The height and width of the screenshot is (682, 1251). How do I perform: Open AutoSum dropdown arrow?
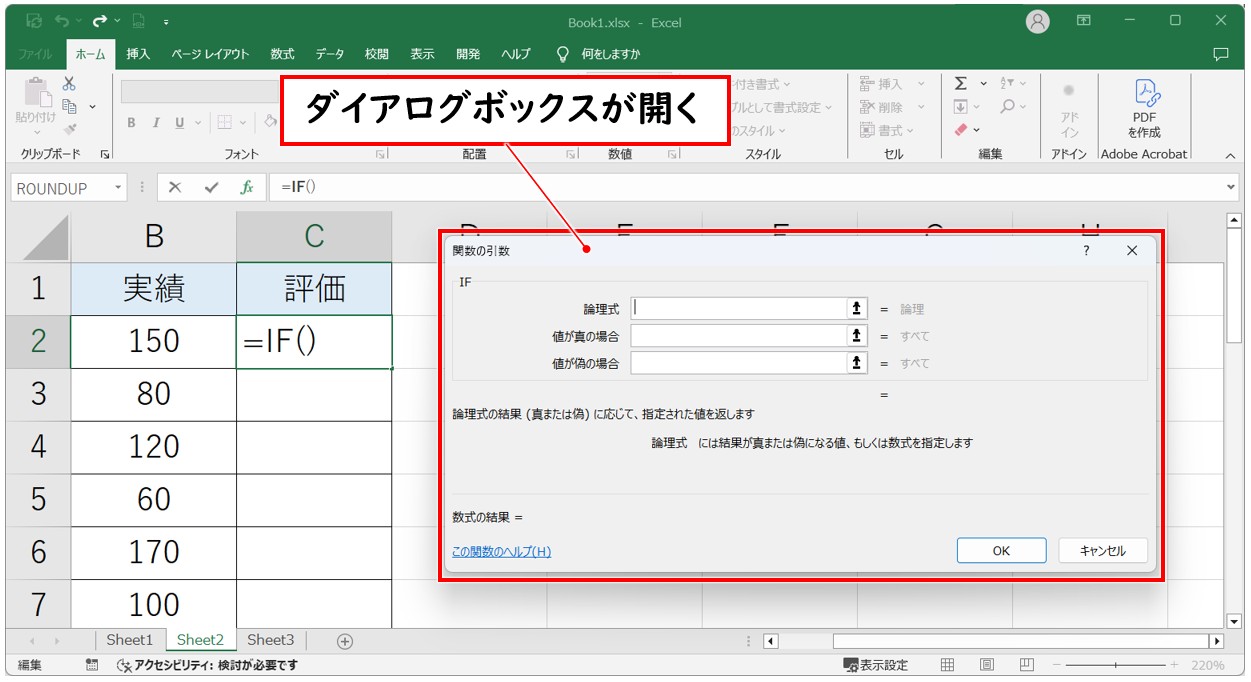[983, 84]
